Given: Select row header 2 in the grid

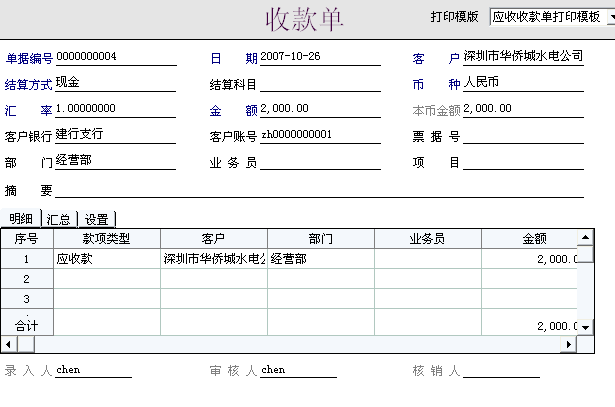Looking at the screenshot, I should 27,279.
